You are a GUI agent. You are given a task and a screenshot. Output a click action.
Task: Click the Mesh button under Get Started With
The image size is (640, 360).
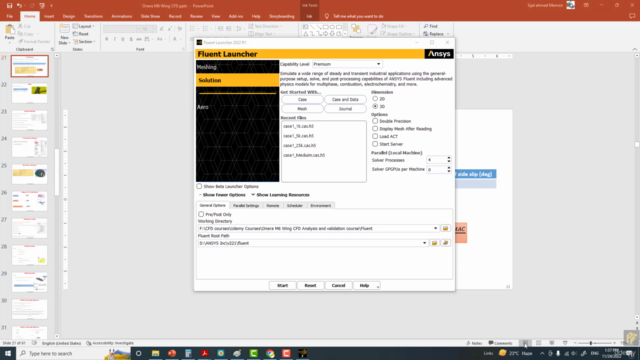[302, 109]
